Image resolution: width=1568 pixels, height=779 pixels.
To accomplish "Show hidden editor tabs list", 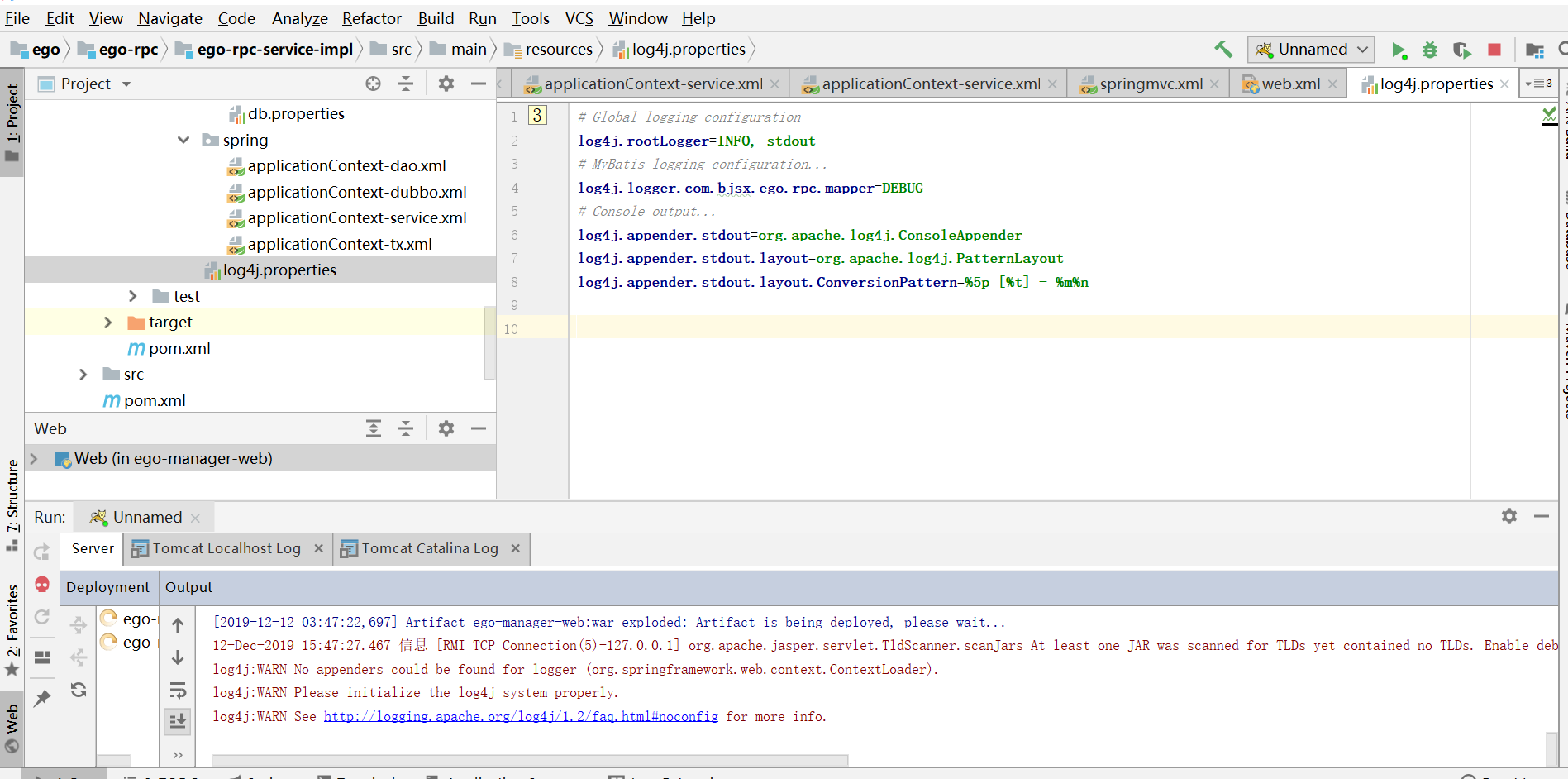I will [x=1539, y=84].
